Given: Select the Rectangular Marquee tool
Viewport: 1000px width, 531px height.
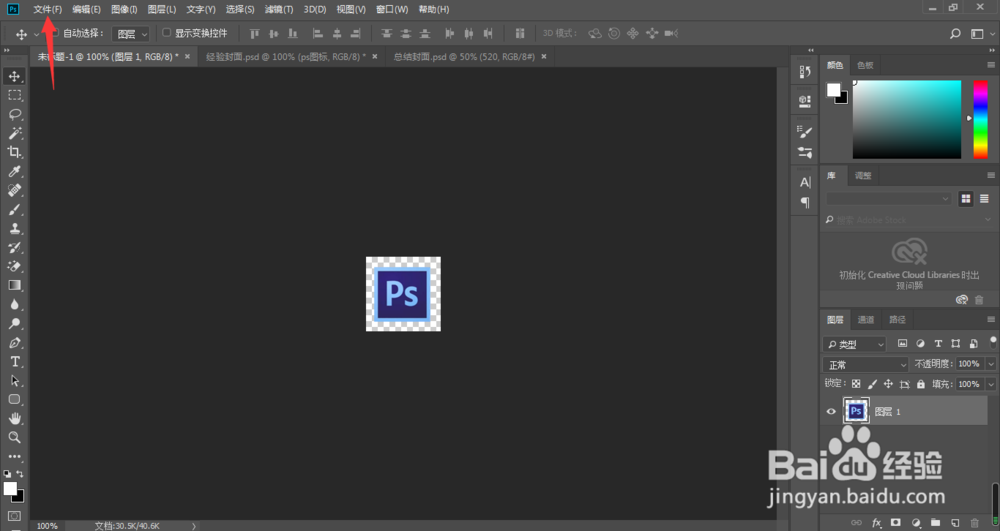Looking at the screenshot, I should 14,96.
